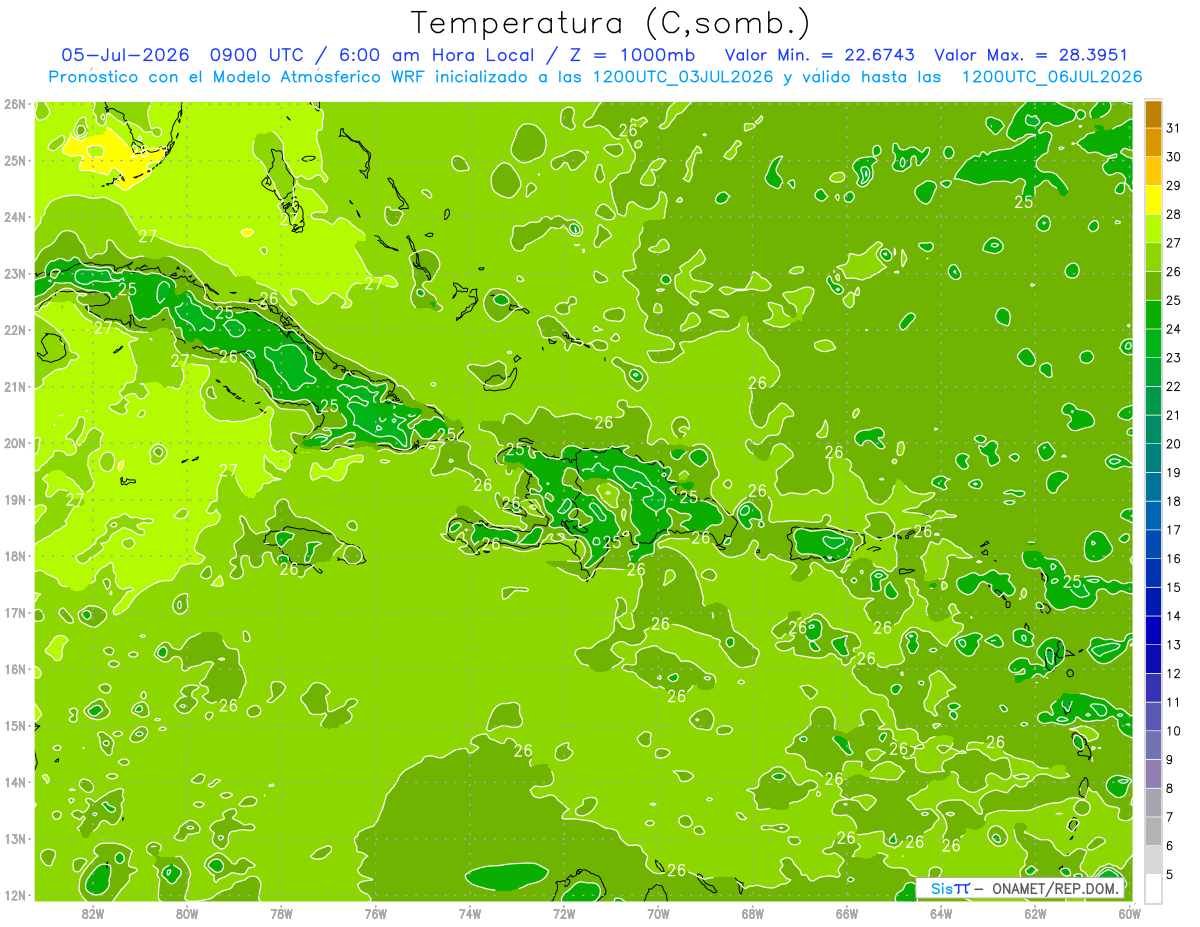Click the 68W longitude label
This screenshot has width=1200, height=927.
point(753,913)
